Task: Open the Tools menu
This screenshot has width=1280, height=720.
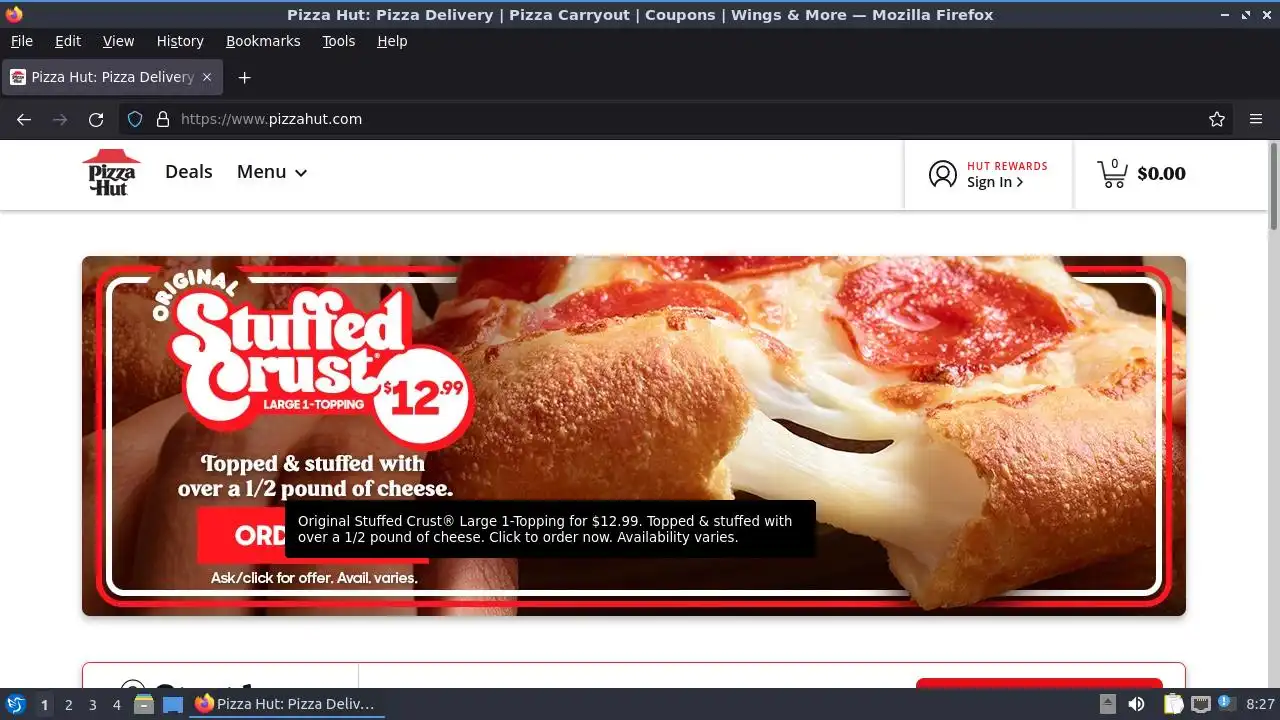Action: 338,41
